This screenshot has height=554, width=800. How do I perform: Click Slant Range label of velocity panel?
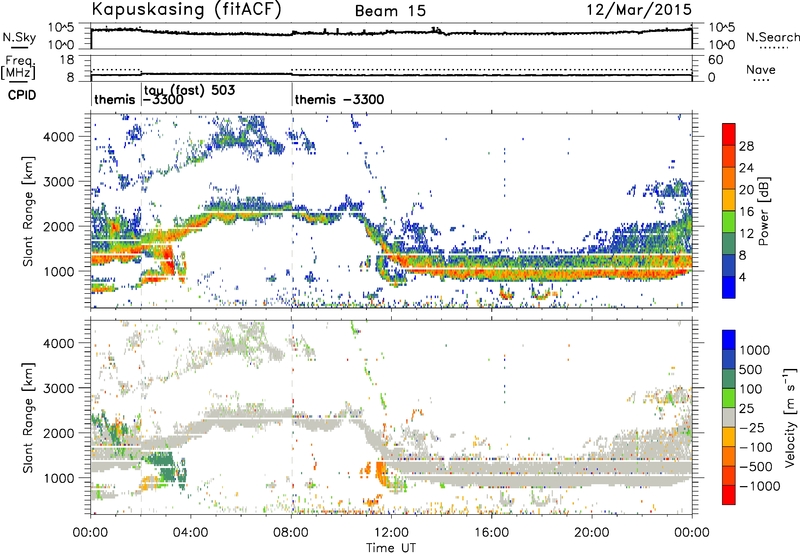[x=28, y=417]
